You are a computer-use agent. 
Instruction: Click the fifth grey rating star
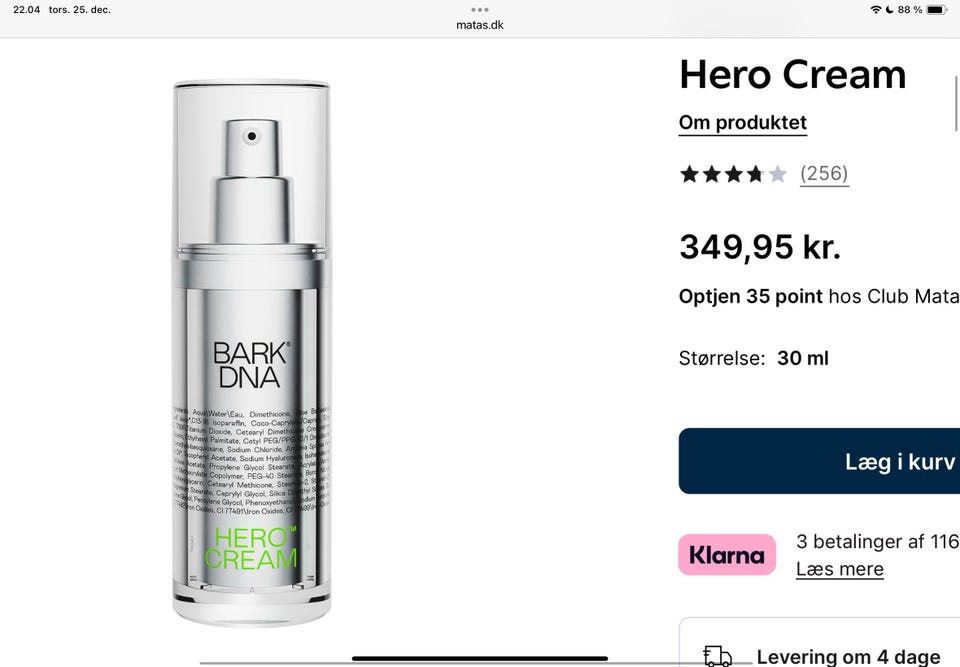(x=778, y=175)
